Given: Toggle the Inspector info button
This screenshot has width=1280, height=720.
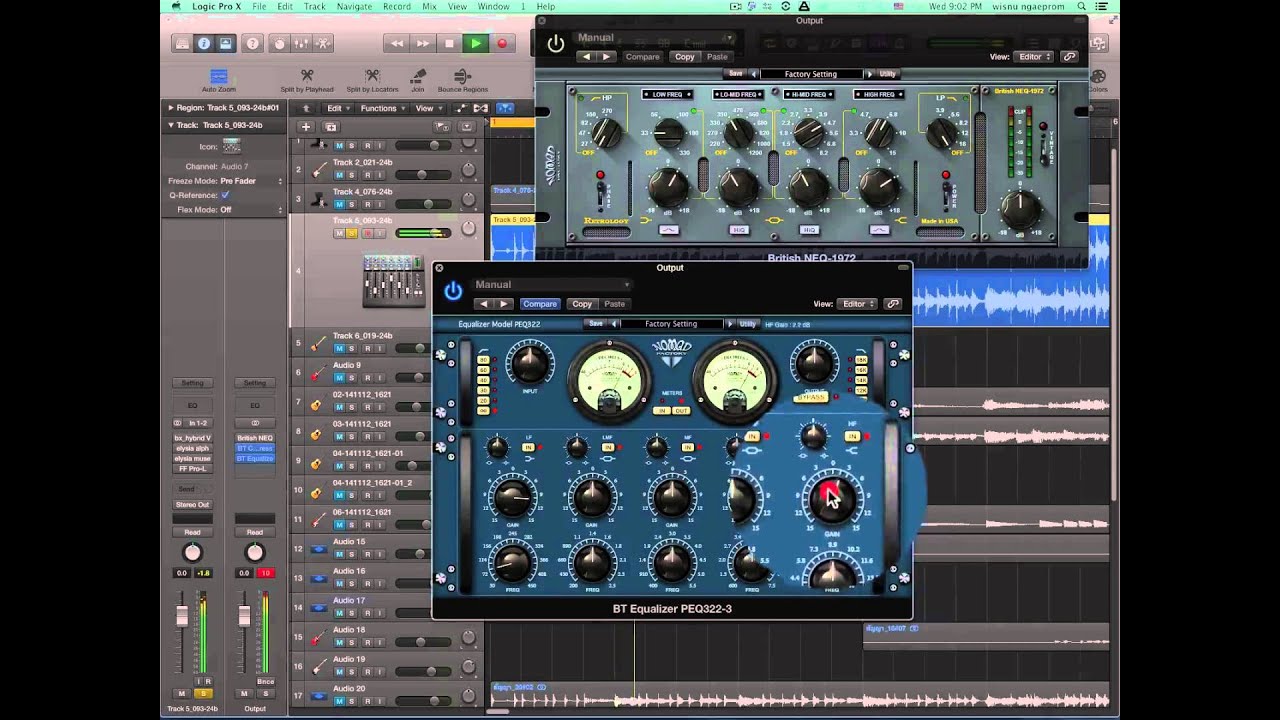Looking at the screenshot, I should (x=204, y=43).
